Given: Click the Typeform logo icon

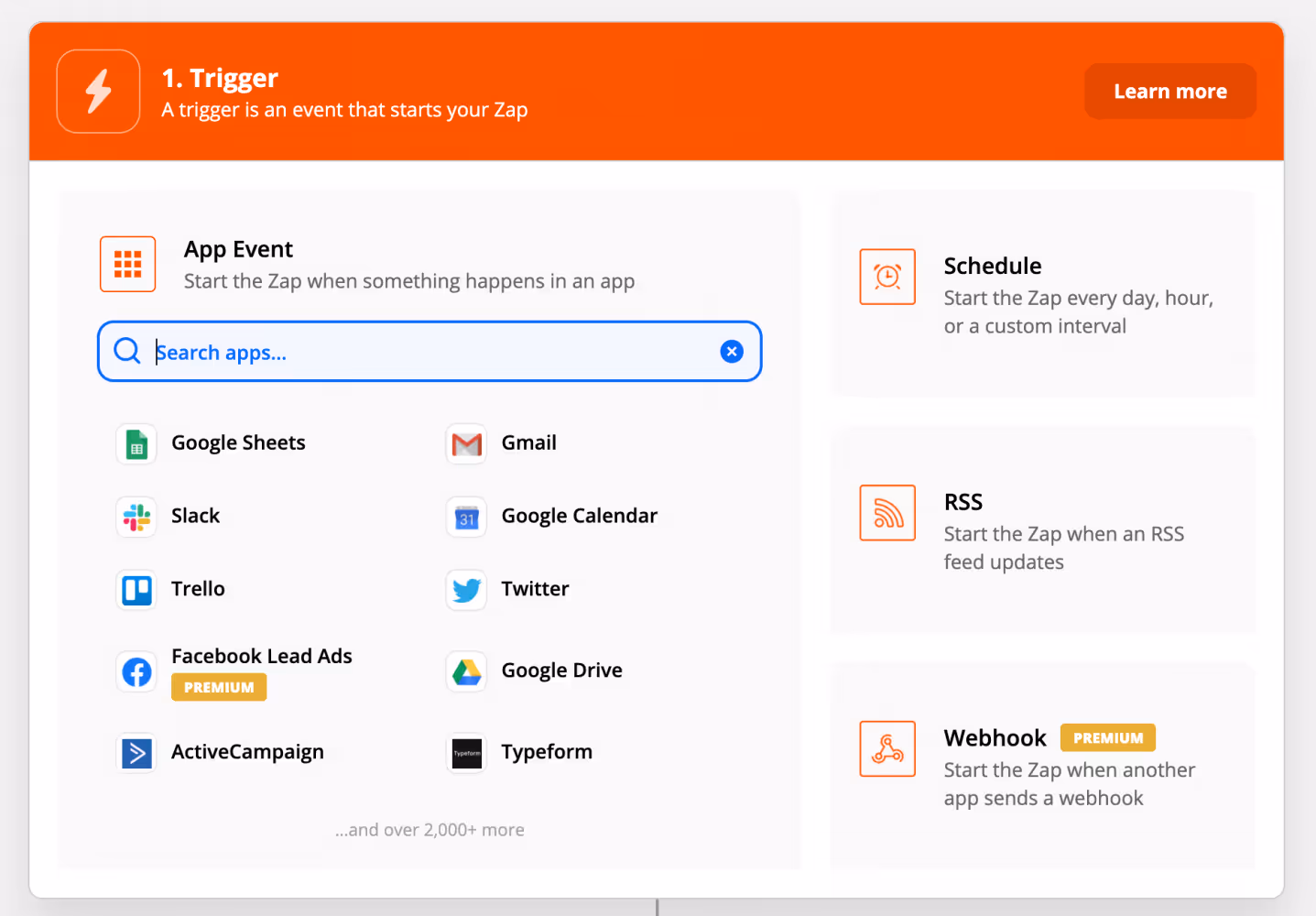Looking at the screenshot, I should pyautogui.click(x=466, y=753).
